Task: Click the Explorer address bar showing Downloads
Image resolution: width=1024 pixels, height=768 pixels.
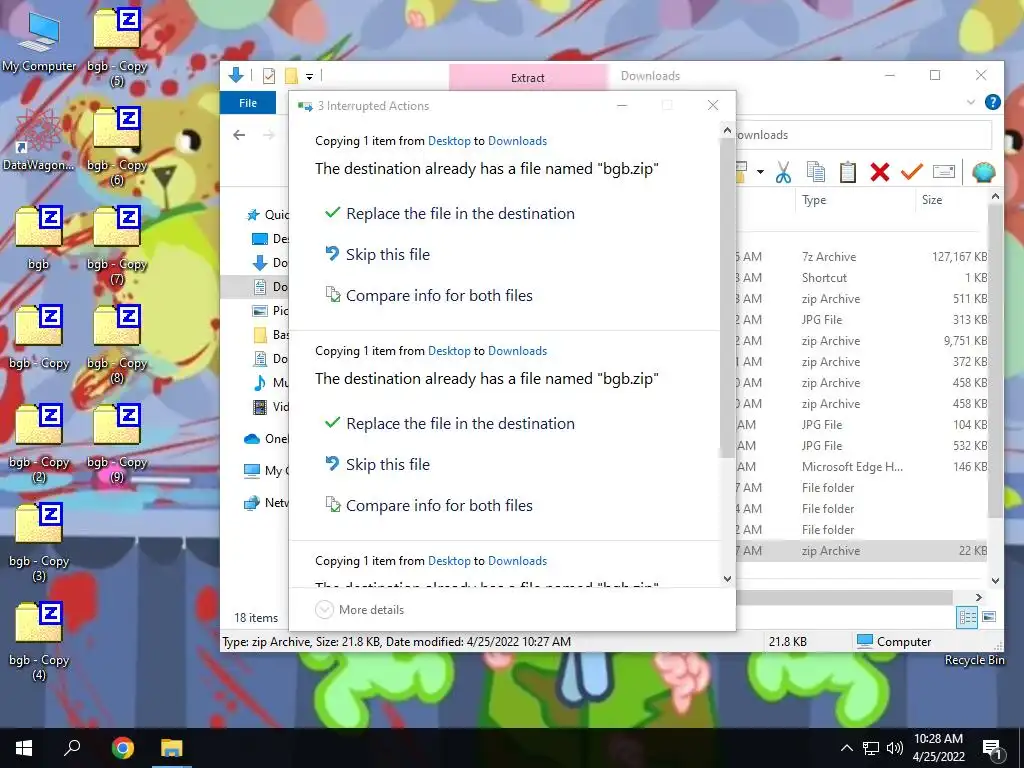Action: pyautogui.click(x=863, y=135)
